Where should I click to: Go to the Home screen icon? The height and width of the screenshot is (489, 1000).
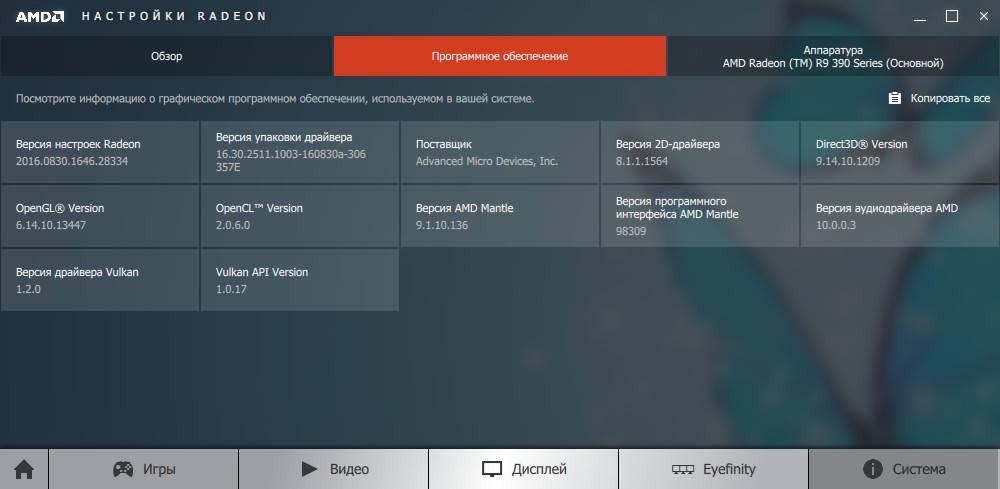pyautogui.click(x=24, y=469)
